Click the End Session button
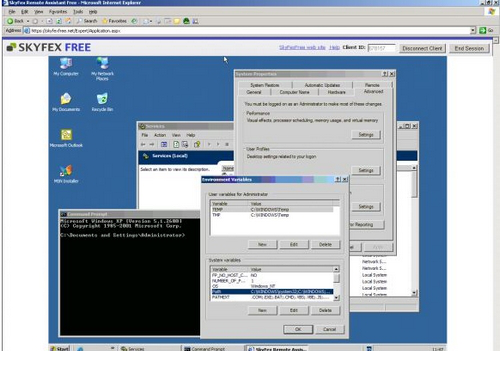The height and width of the screenshot is (365, 500). pyautogui.click(x=469, y=48)
